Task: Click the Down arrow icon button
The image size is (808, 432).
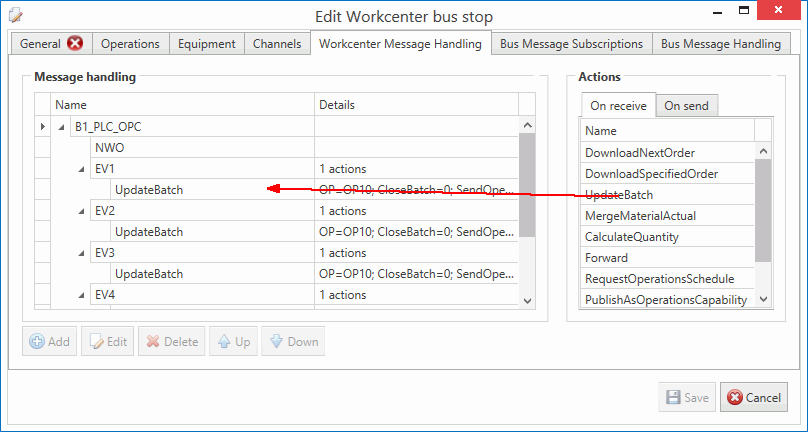Action: point(276,342)
